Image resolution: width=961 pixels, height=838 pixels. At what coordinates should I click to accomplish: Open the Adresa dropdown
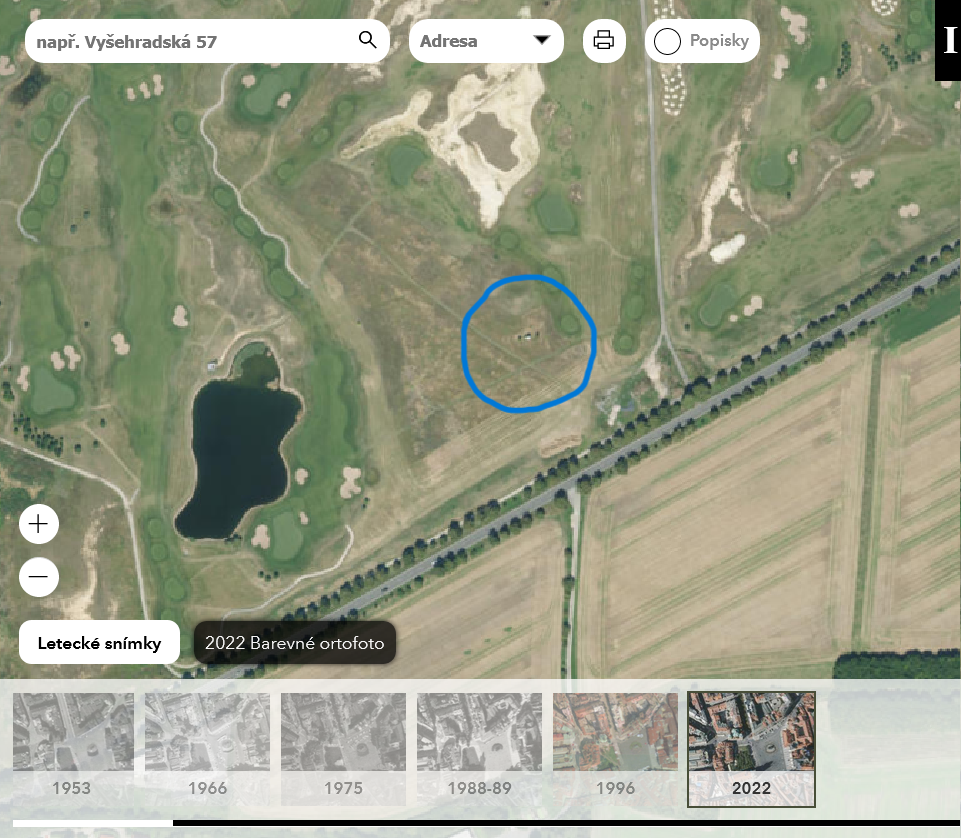click(486, 41)
